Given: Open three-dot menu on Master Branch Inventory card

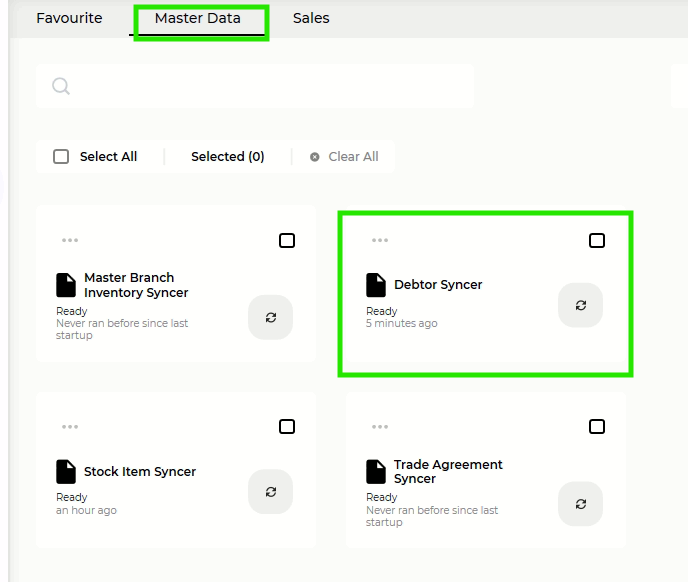Looking at the screenshot, I should click(x=70, y=240).
